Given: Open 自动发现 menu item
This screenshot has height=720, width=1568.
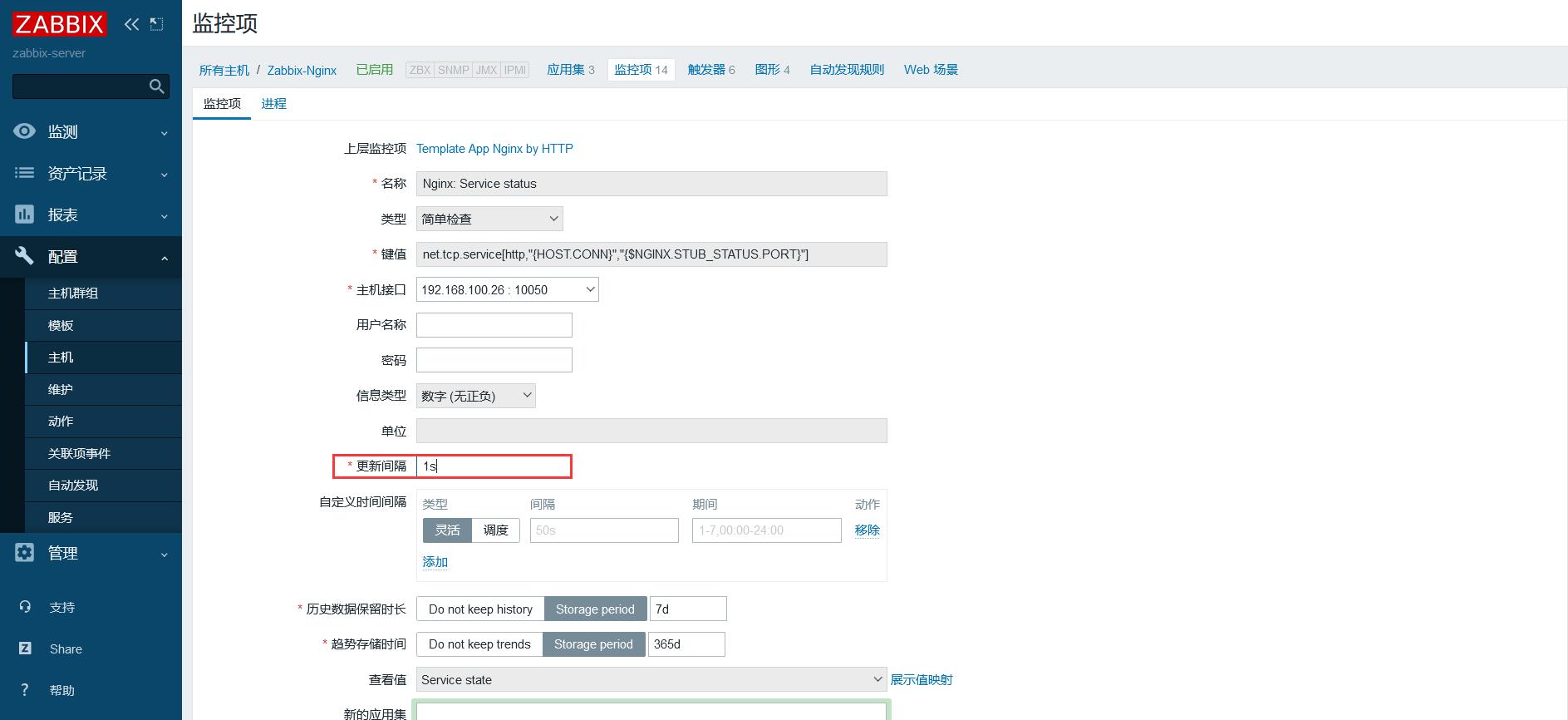Looking at the screenshot, I should click(x=103, y=486).
